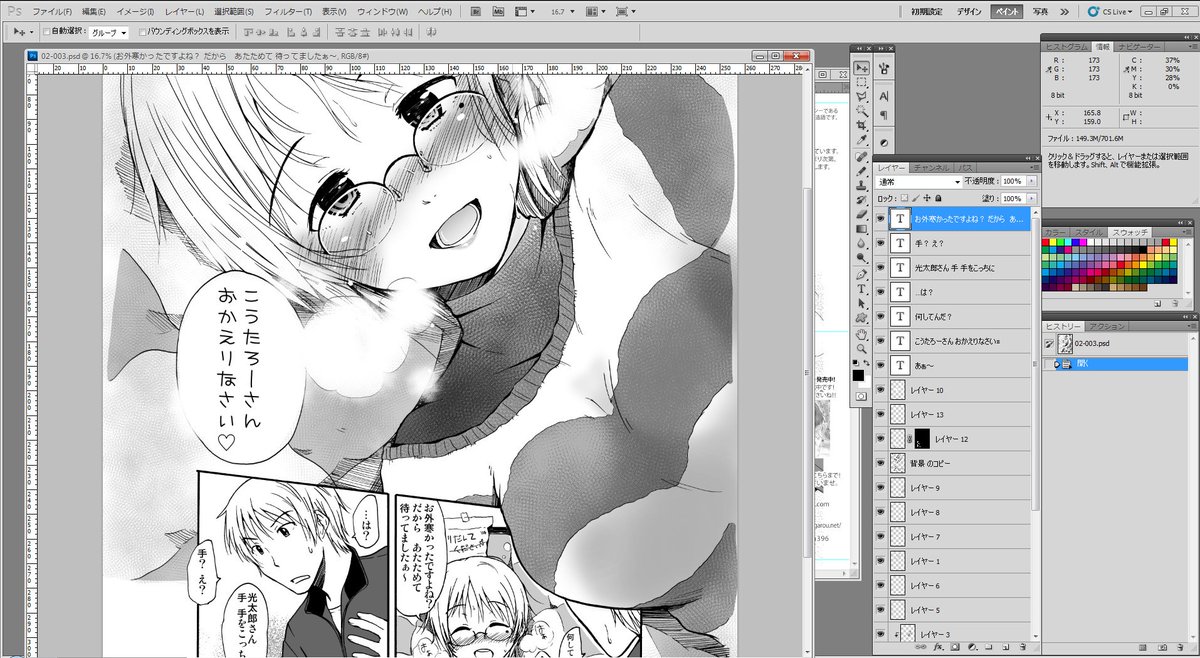Screen dimensions: 1200x658
Task: Open the 塗り fill slider arrow
Action: point(1030,198)
